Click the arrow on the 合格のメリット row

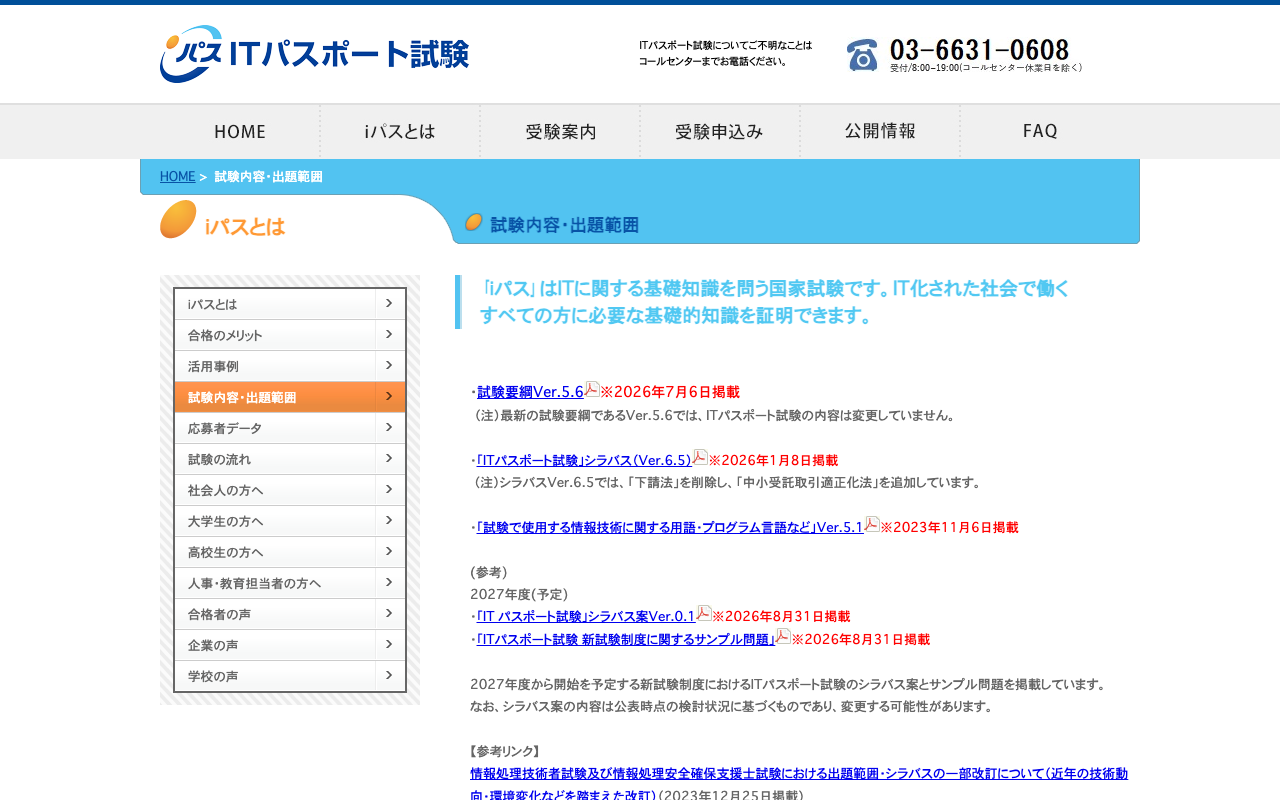point(390,335)
